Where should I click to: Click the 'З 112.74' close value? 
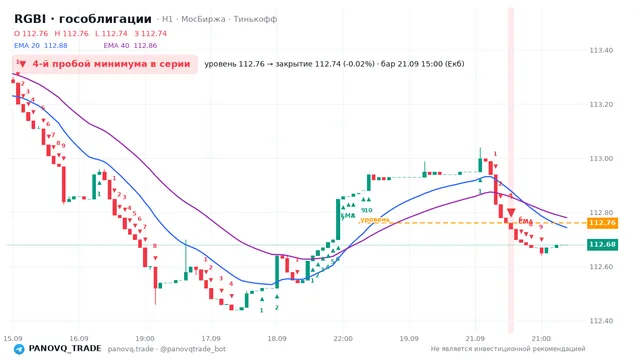tap(151, 33)
